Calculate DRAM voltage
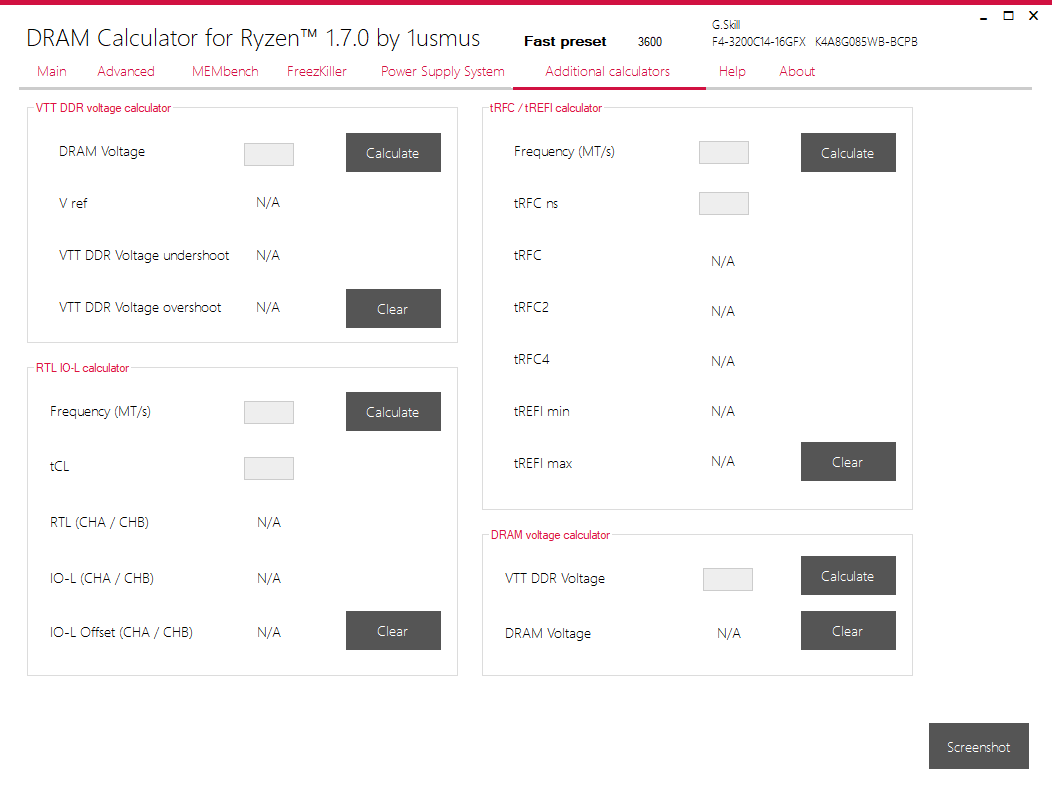 click(848, 575)
